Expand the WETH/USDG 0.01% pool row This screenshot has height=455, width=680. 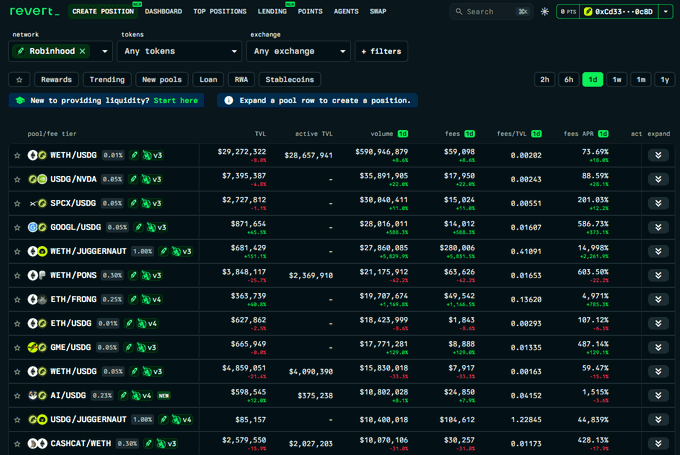(x=658, y=155)
